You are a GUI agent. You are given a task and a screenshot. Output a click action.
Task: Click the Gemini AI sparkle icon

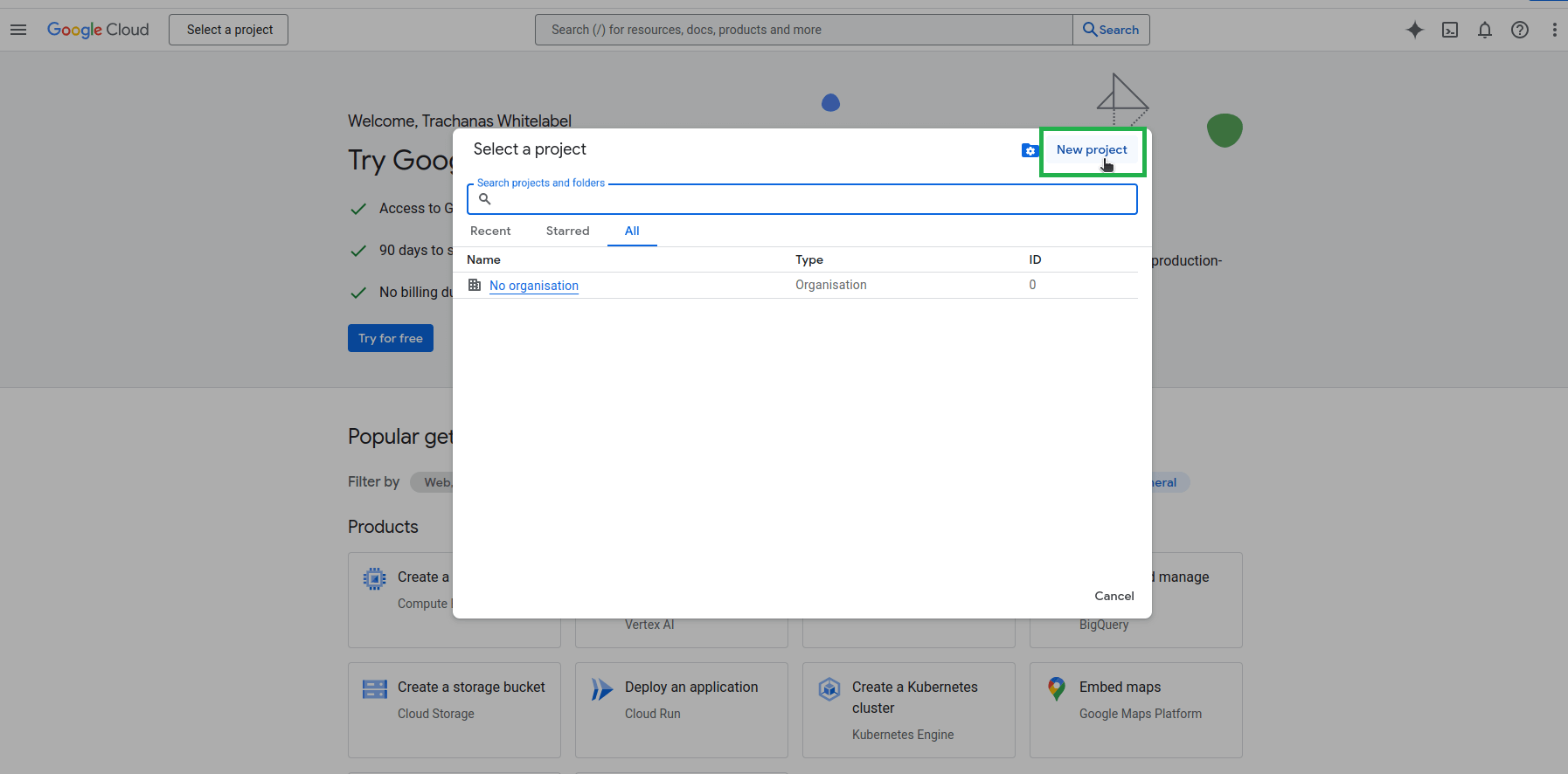click(x=1414, y=30)
